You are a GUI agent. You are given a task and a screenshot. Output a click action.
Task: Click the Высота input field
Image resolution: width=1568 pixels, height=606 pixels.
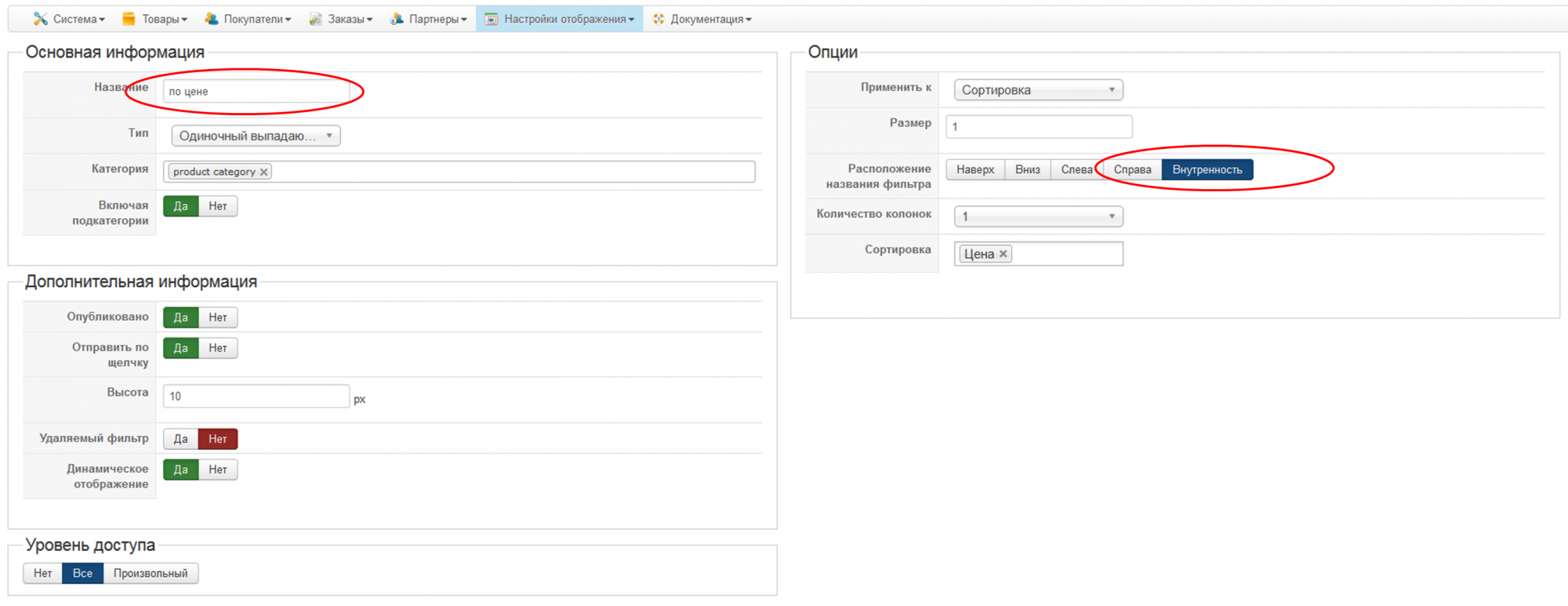click(256, 396)
